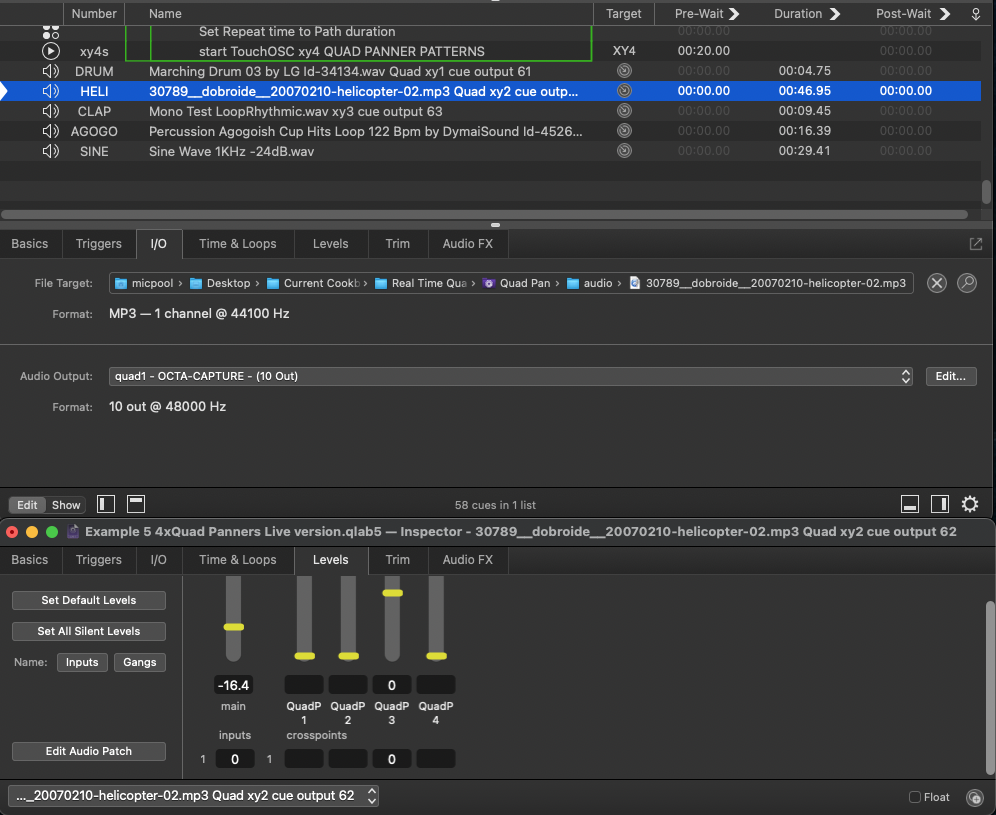Open the cue selector dropdown at the bottom
This screenshot has width=996, height=815.
coord(194,796)
